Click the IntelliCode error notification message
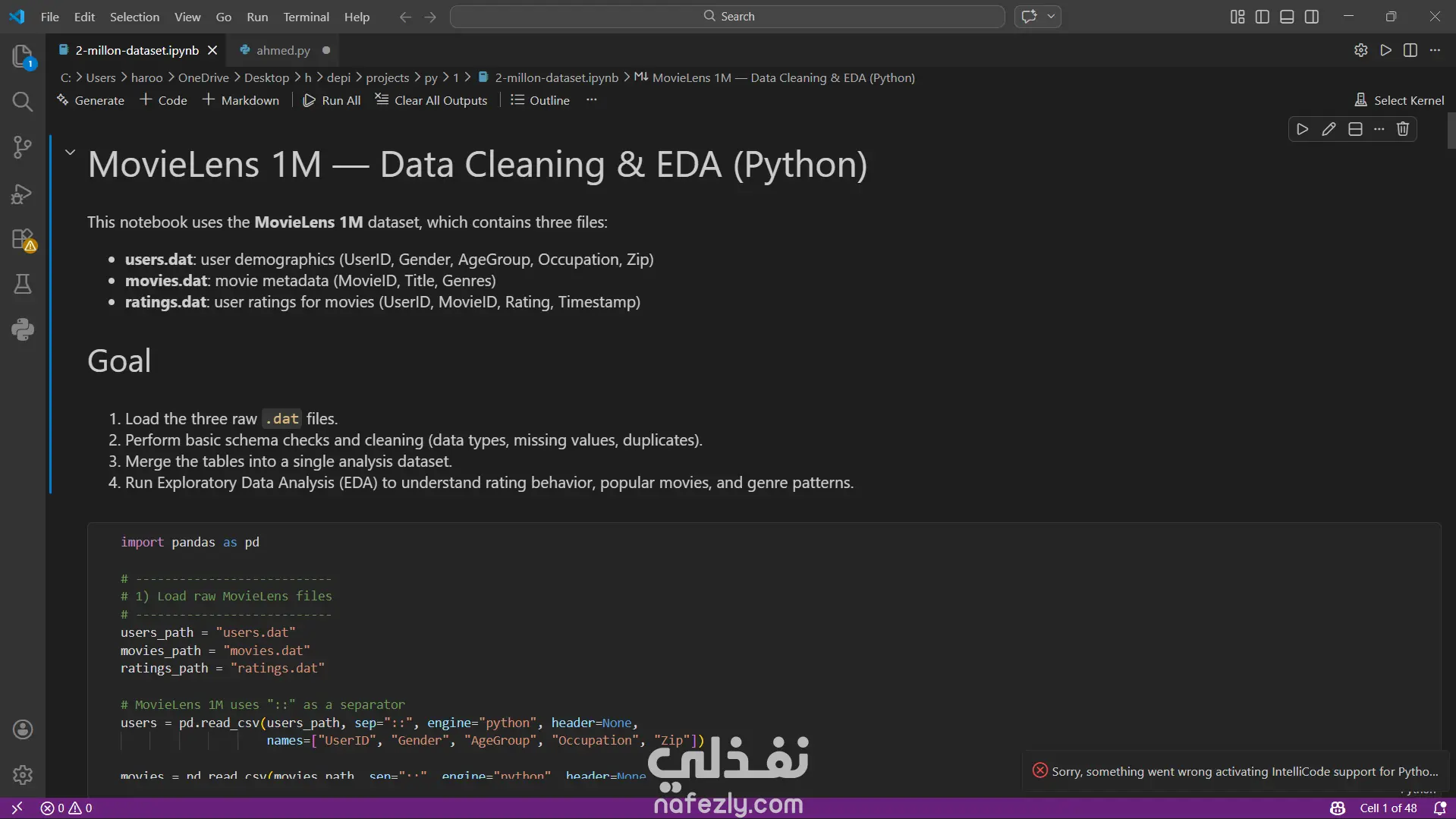This screenshot has width=1456, height=819. (x=1244, y=771)
